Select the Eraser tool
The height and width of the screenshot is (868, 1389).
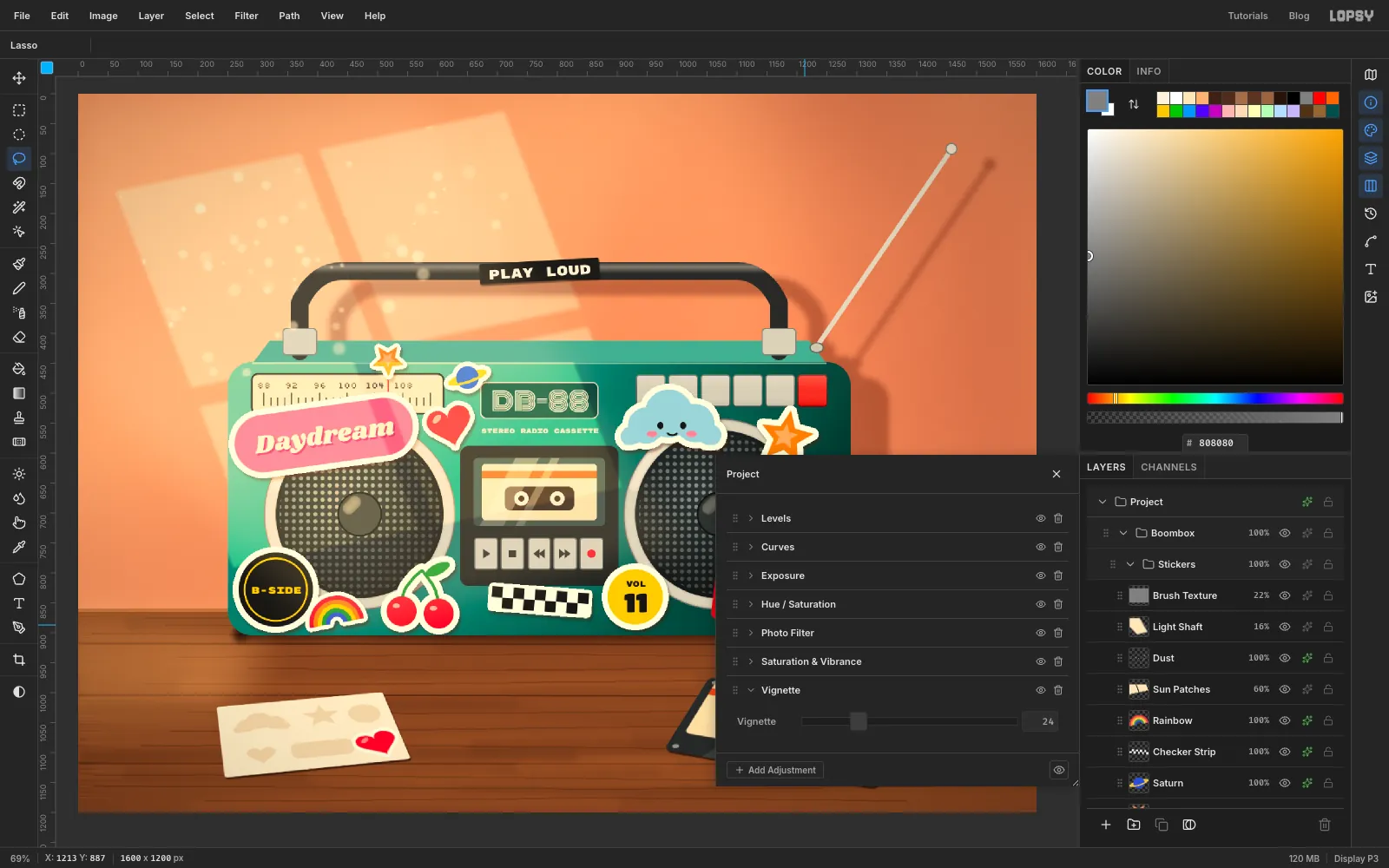click(x=19, y=337)
